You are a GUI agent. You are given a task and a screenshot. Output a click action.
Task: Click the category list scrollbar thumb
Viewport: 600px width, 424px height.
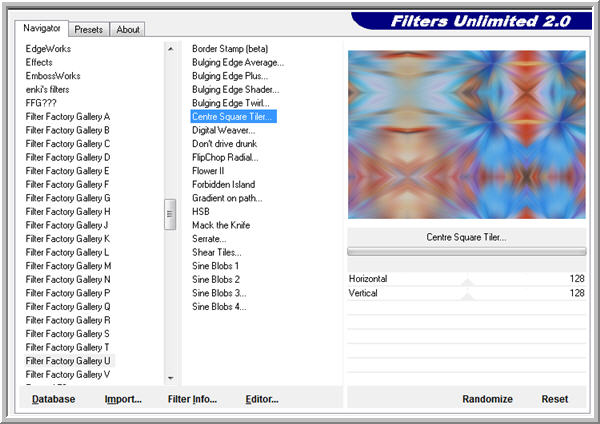[x=170, y=214]
